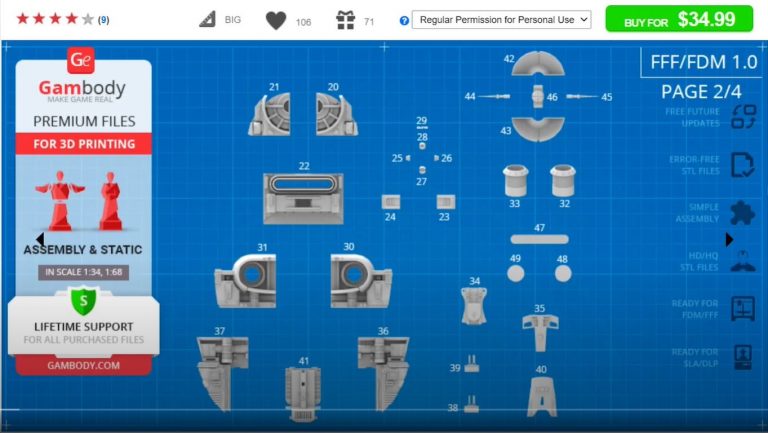This screenshot has height=433, width=768.
Task: Click the Simple Assembly puzzle icon
Action: (742, 213)
